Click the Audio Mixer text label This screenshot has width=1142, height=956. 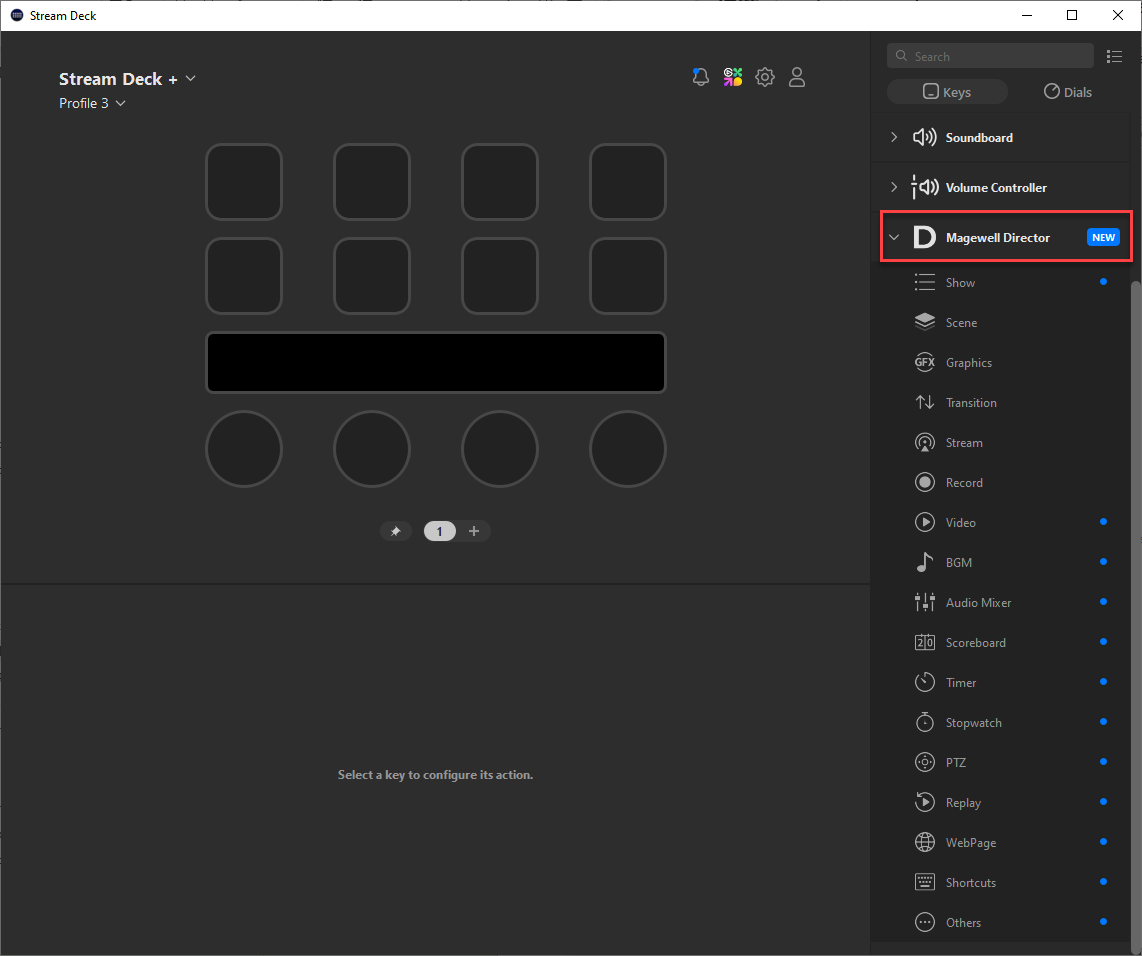click(978, 603)
